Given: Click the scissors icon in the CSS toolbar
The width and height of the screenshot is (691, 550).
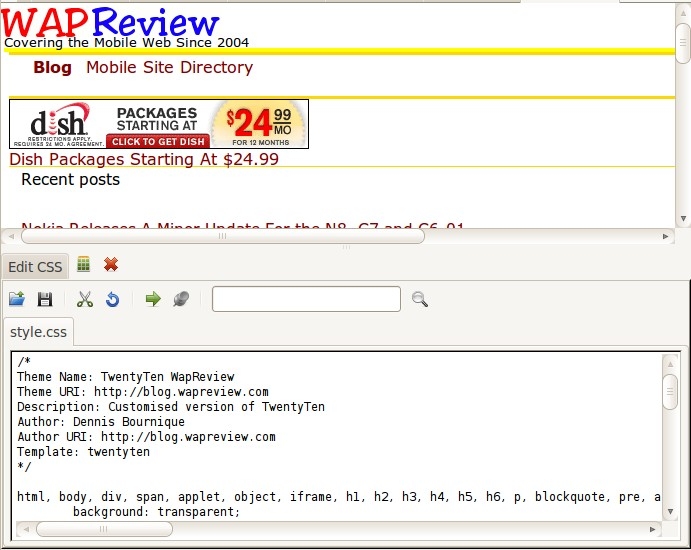Looking at the screenshot, I should point(85,299).
